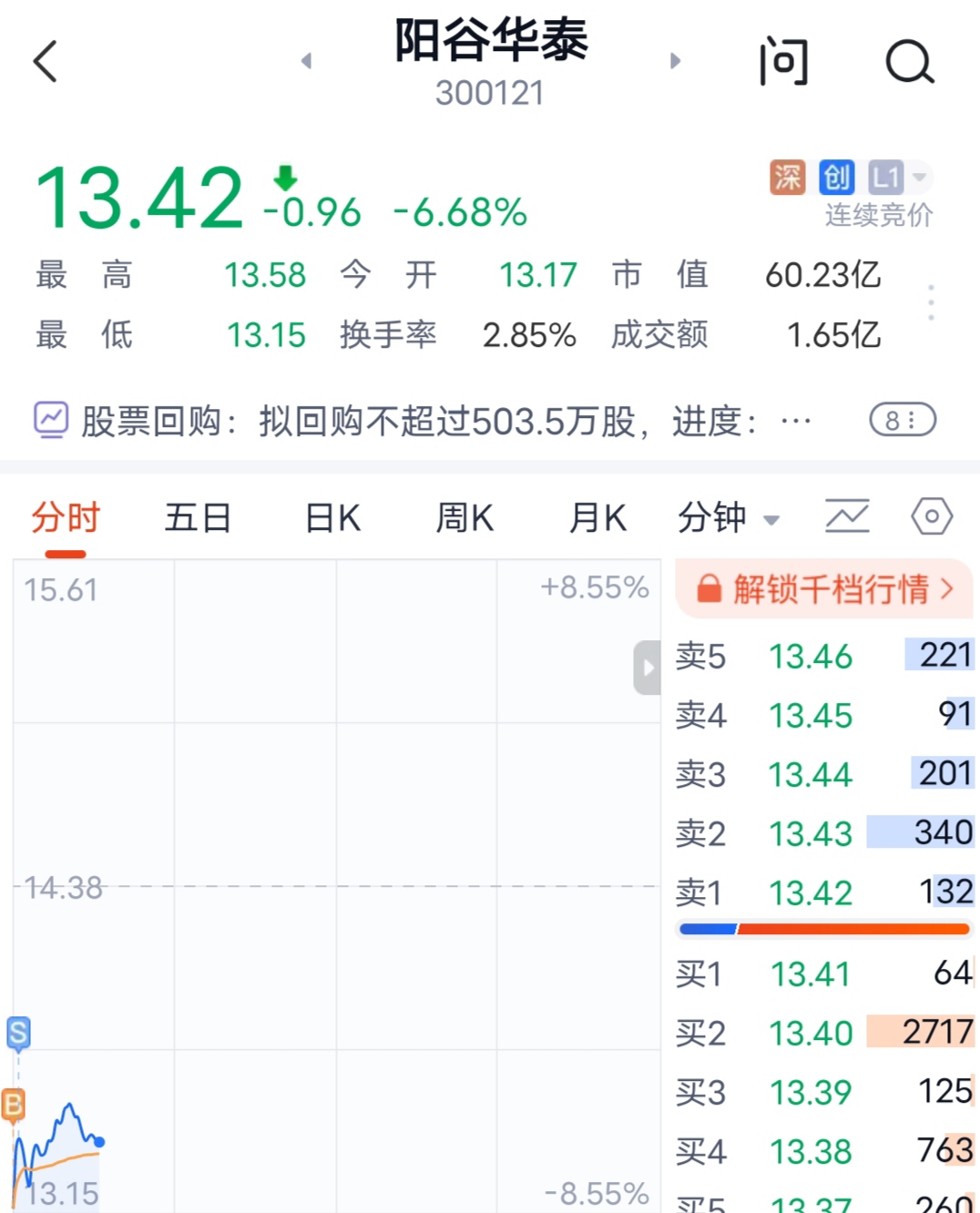Open the 问 ask assistant

[x=783, y=61]
